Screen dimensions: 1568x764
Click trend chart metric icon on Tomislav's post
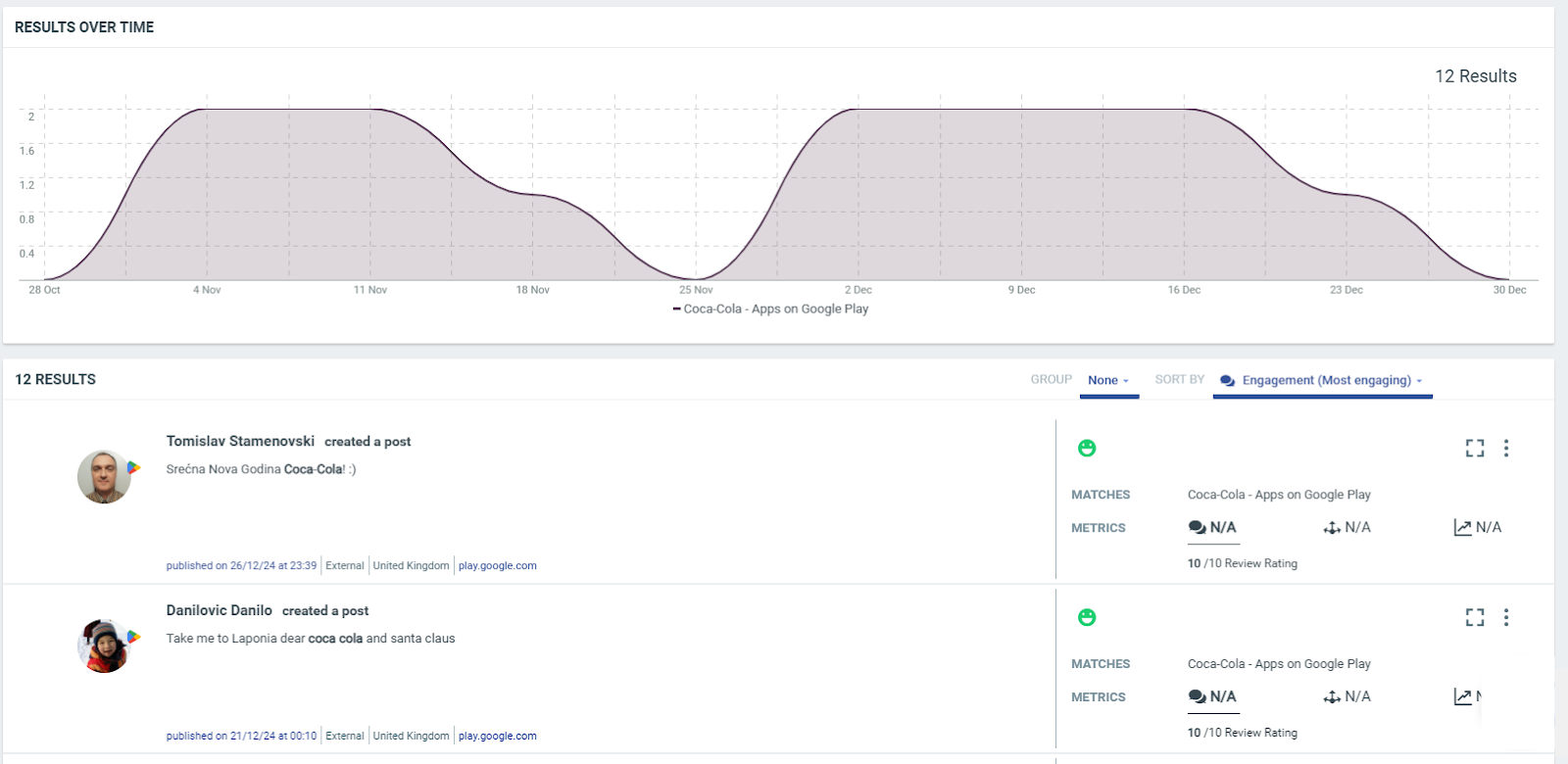tap(1462, 528)
